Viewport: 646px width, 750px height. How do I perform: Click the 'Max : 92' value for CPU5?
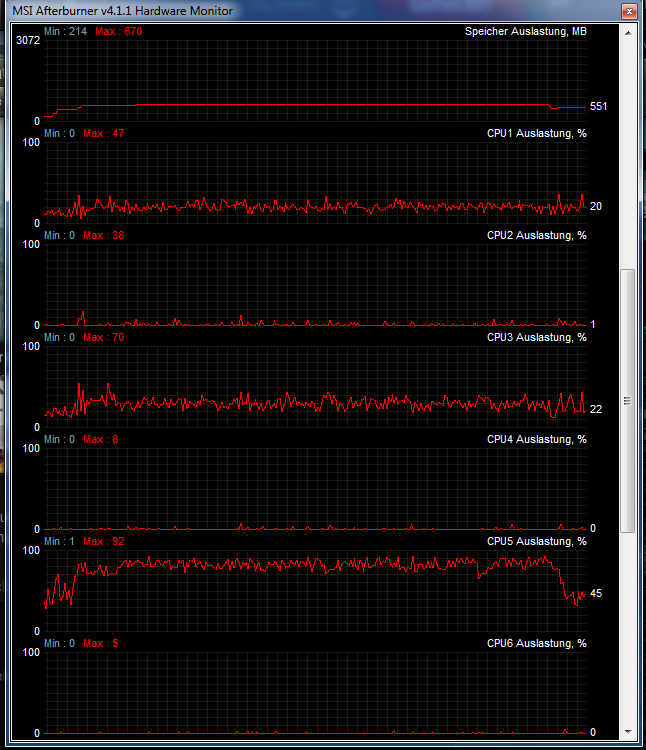pos(104,541)
